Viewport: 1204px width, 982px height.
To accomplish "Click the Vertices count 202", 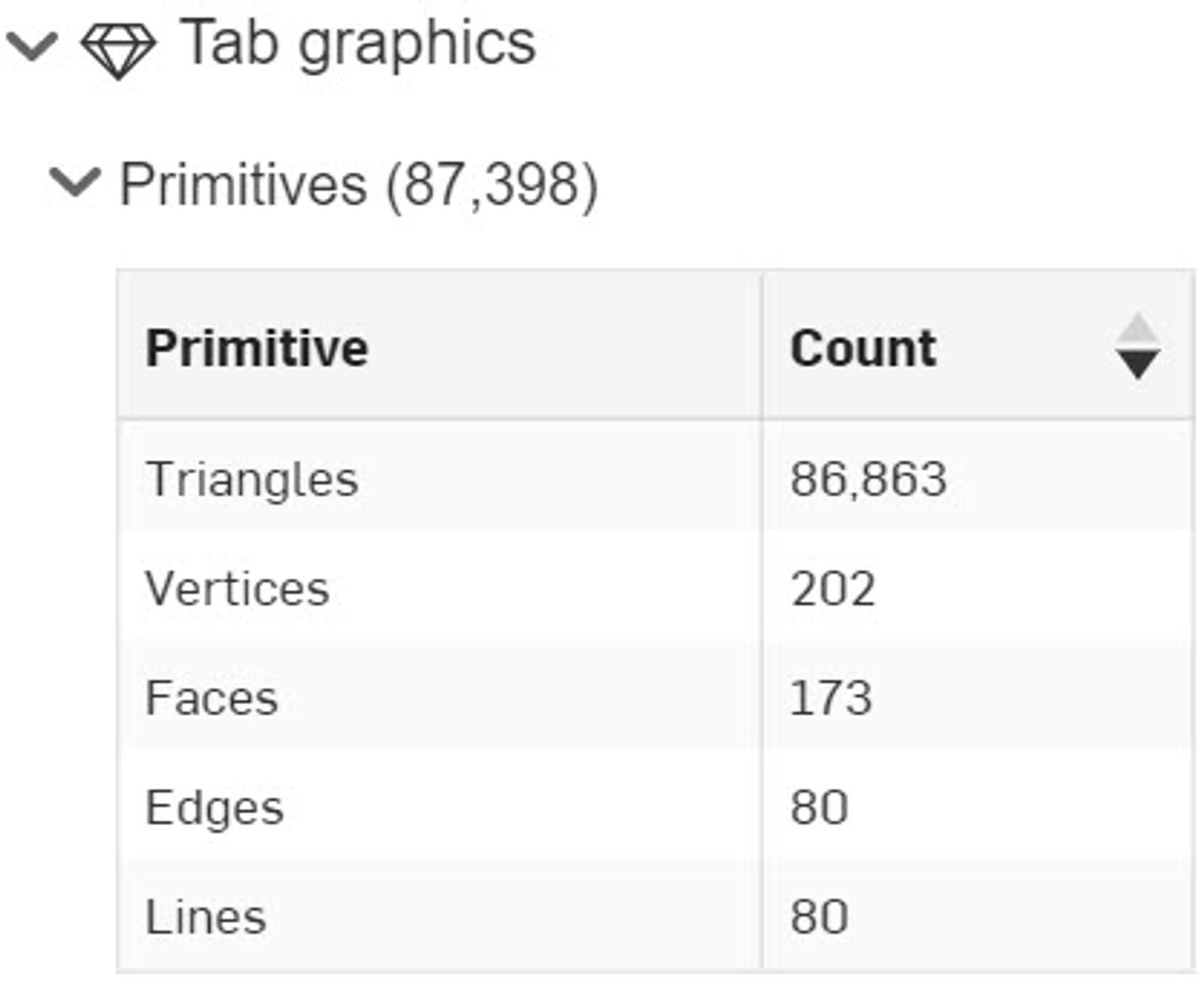I will coord(833,588).
